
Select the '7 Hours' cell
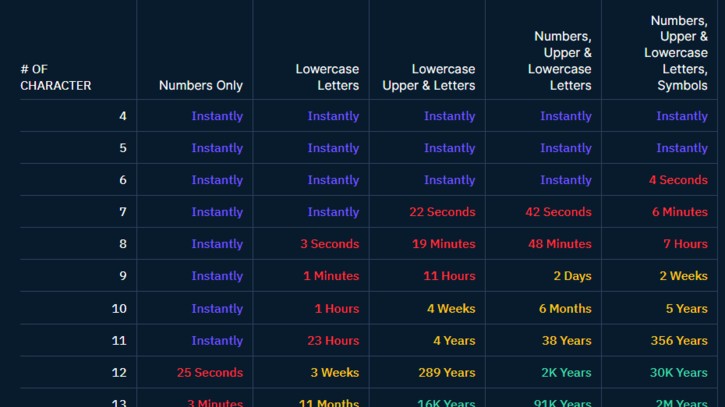point(684,244)
